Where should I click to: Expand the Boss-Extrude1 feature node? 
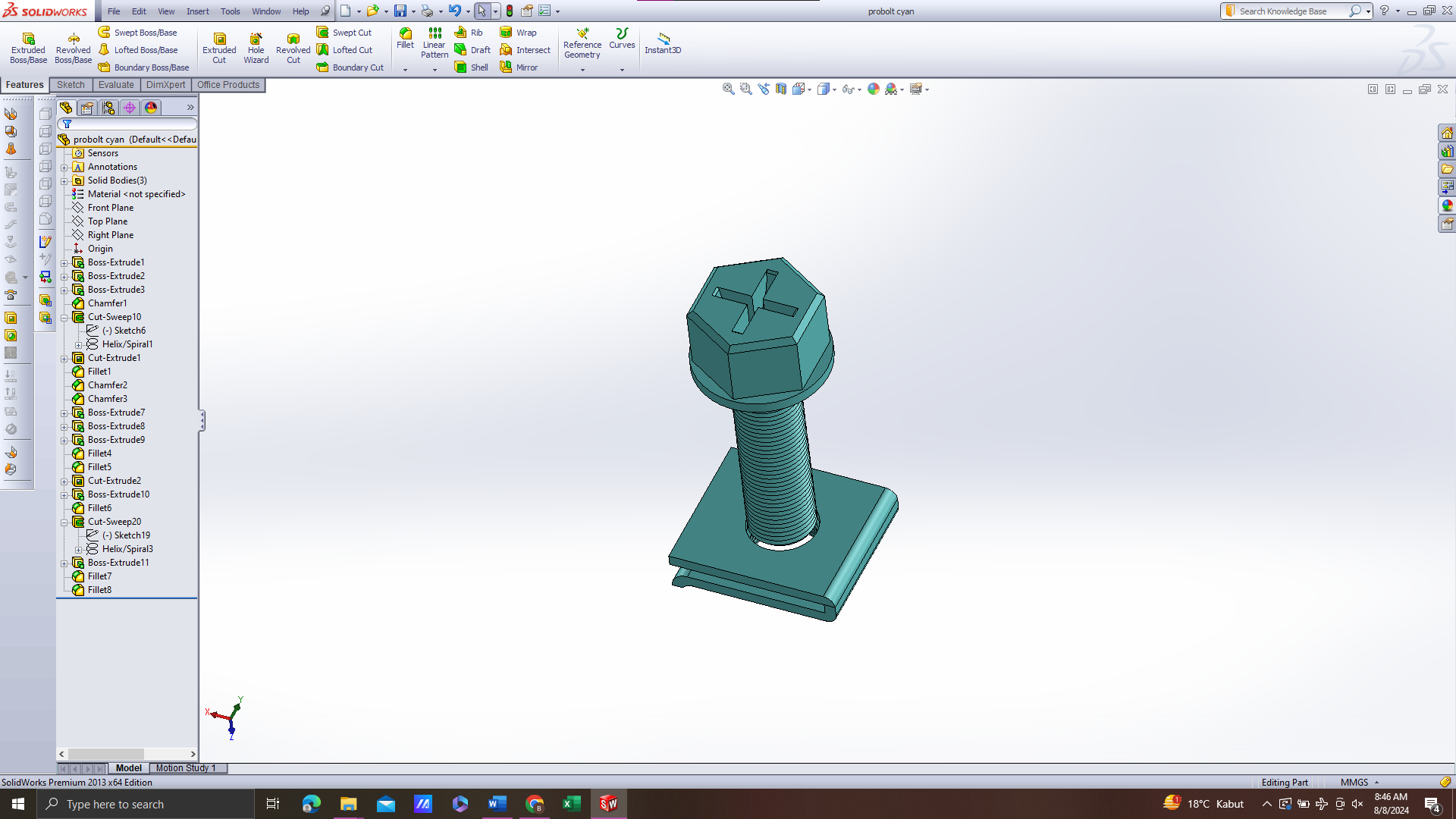click(x=64, y=263)
